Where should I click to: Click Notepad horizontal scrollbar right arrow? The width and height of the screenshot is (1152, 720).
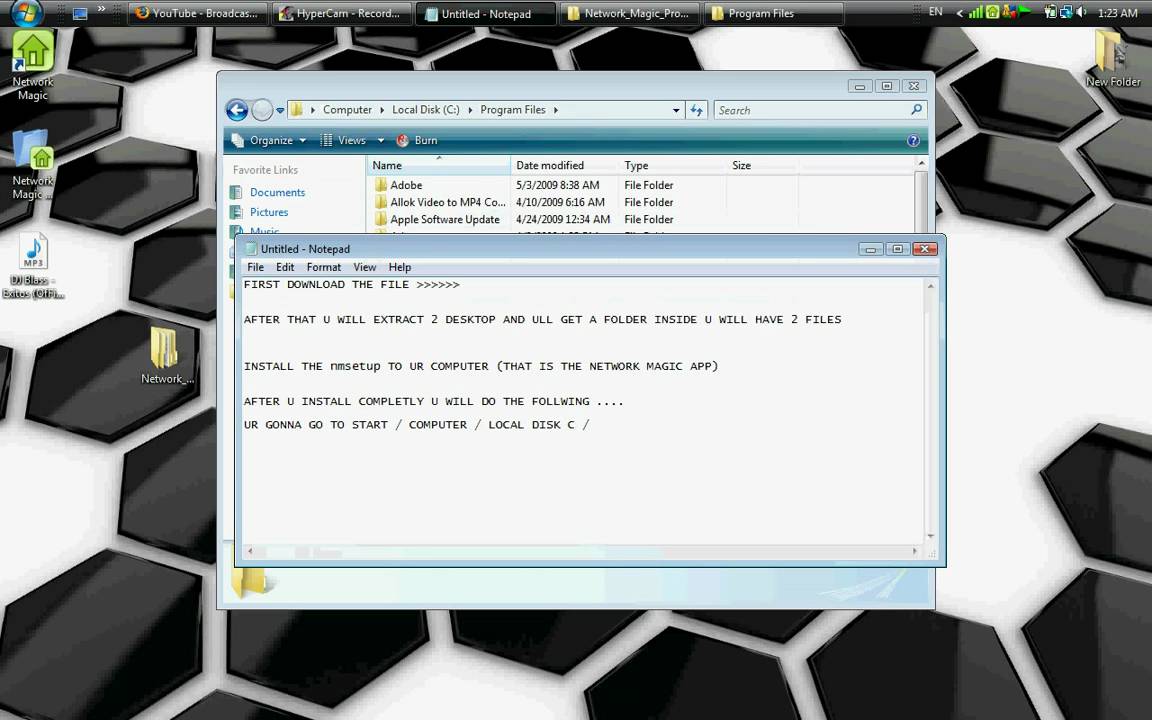(915, 551)
